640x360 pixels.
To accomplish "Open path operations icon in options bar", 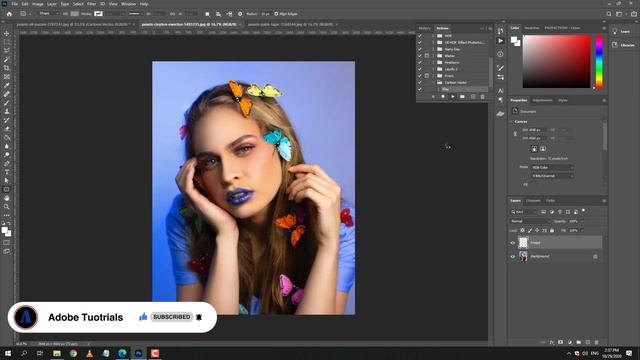I will coord(207,14).
